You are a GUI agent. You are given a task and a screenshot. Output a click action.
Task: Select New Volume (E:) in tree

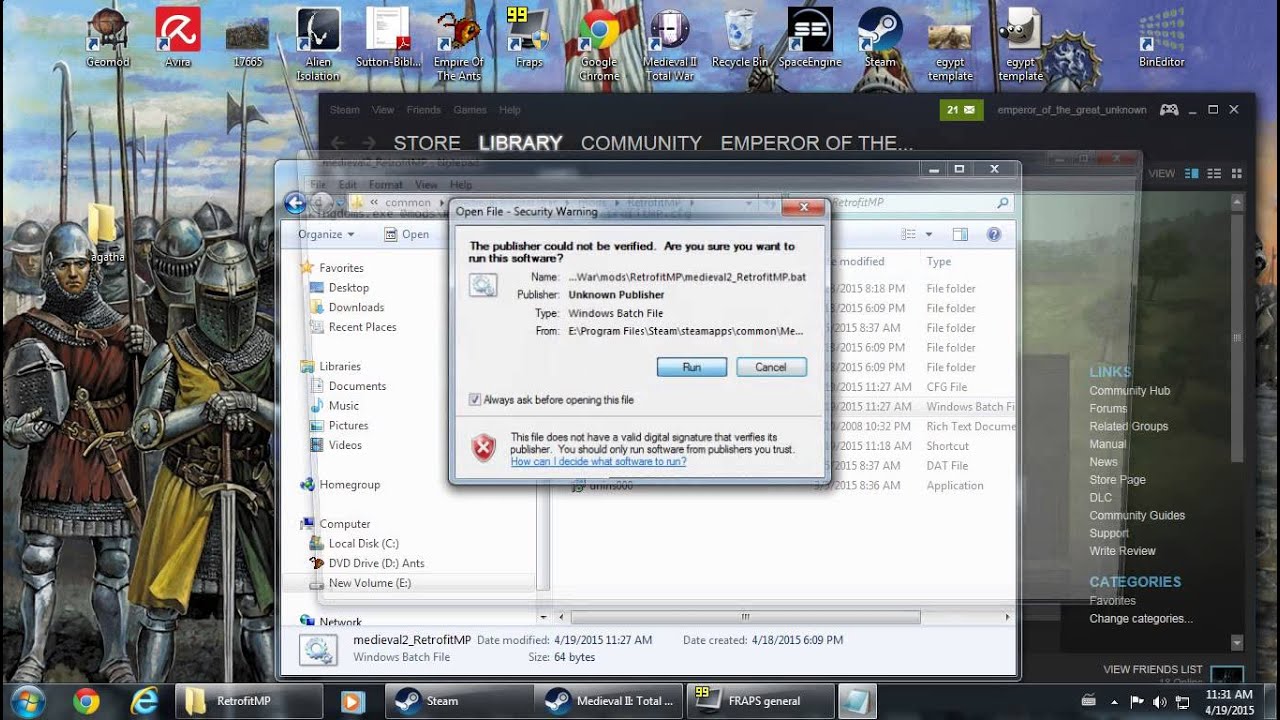coord(369,583)
